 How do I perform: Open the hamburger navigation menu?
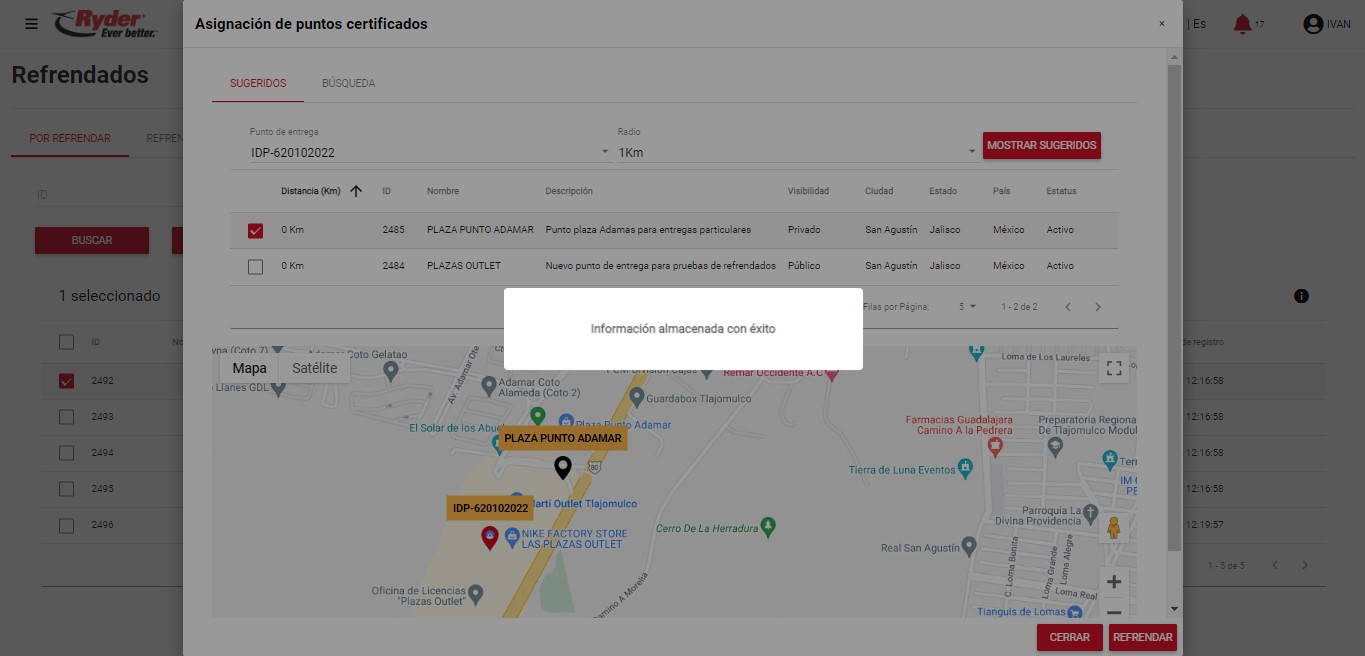pyautogui.click(x=32, y=24)
